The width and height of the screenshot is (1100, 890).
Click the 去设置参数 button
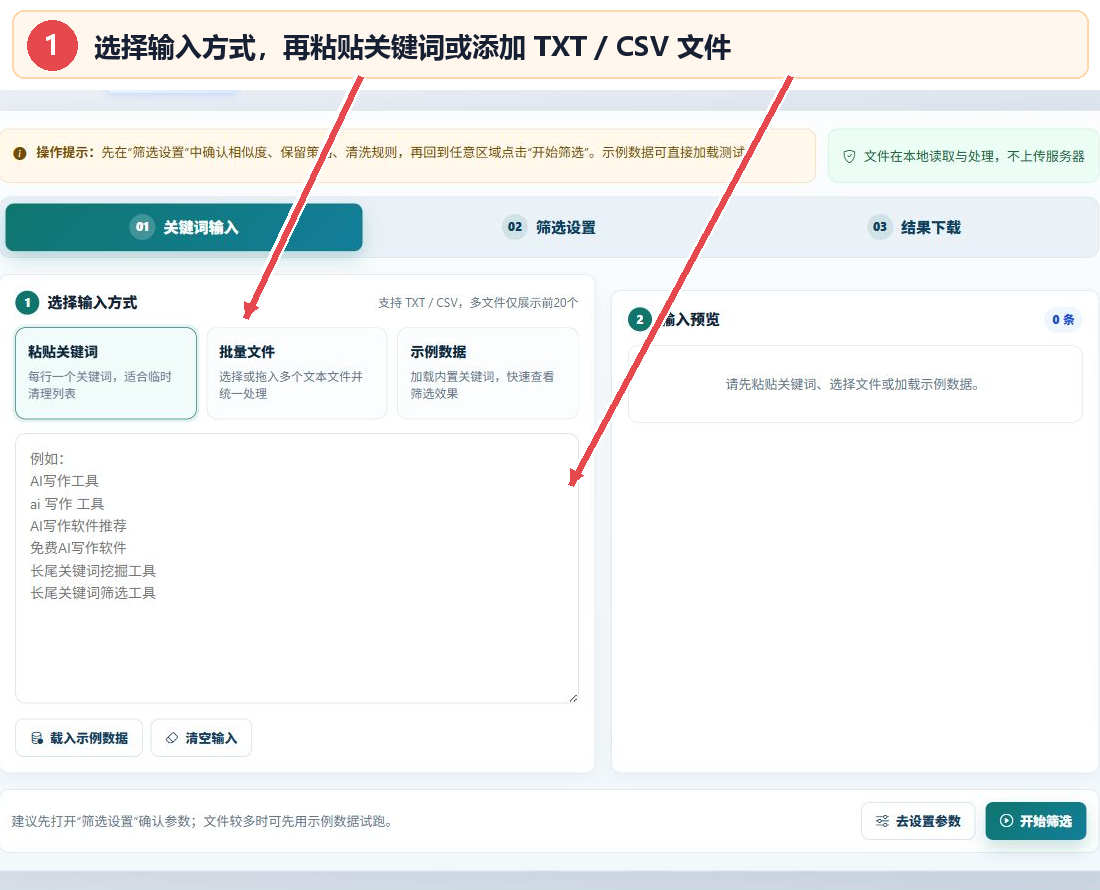click(x=918, y=821)
